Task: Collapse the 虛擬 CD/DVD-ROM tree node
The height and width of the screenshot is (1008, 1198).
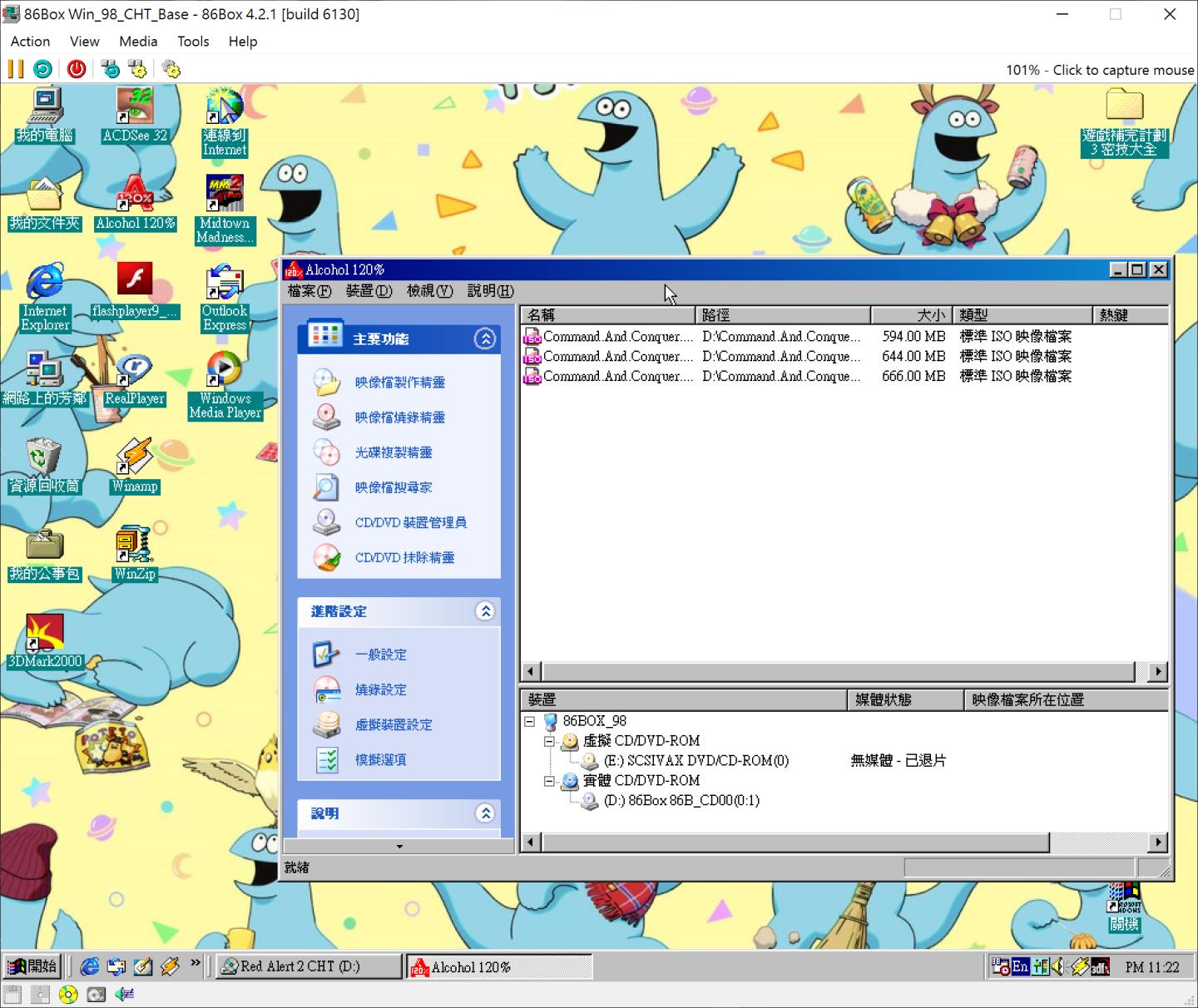Action: point(549,741)
